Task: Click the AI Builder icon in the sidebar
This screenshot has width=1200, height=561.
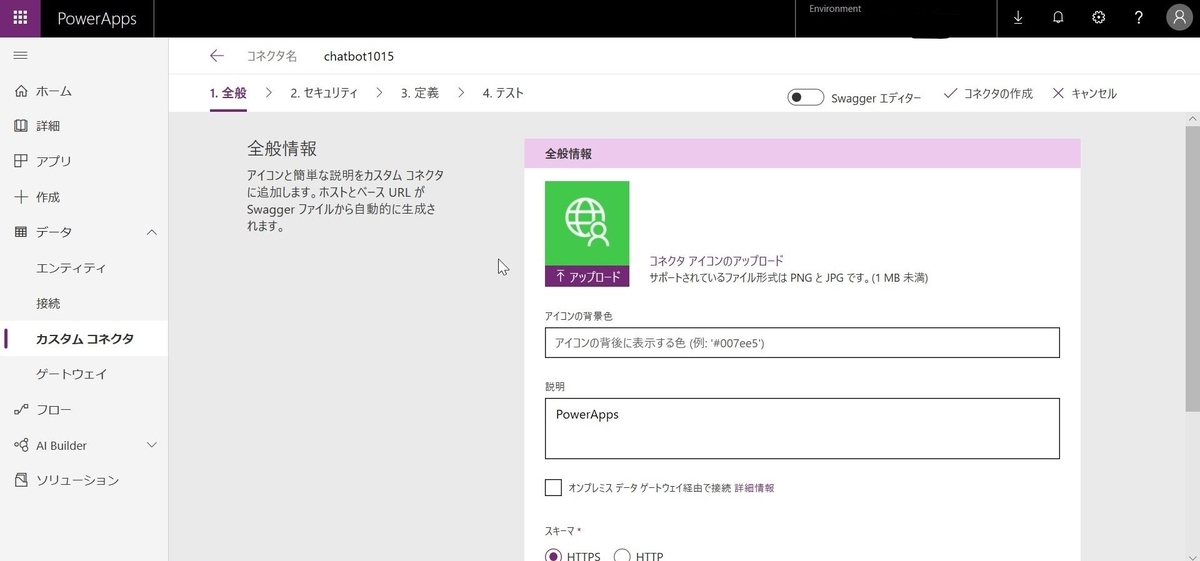Action: tap(21, 445)
